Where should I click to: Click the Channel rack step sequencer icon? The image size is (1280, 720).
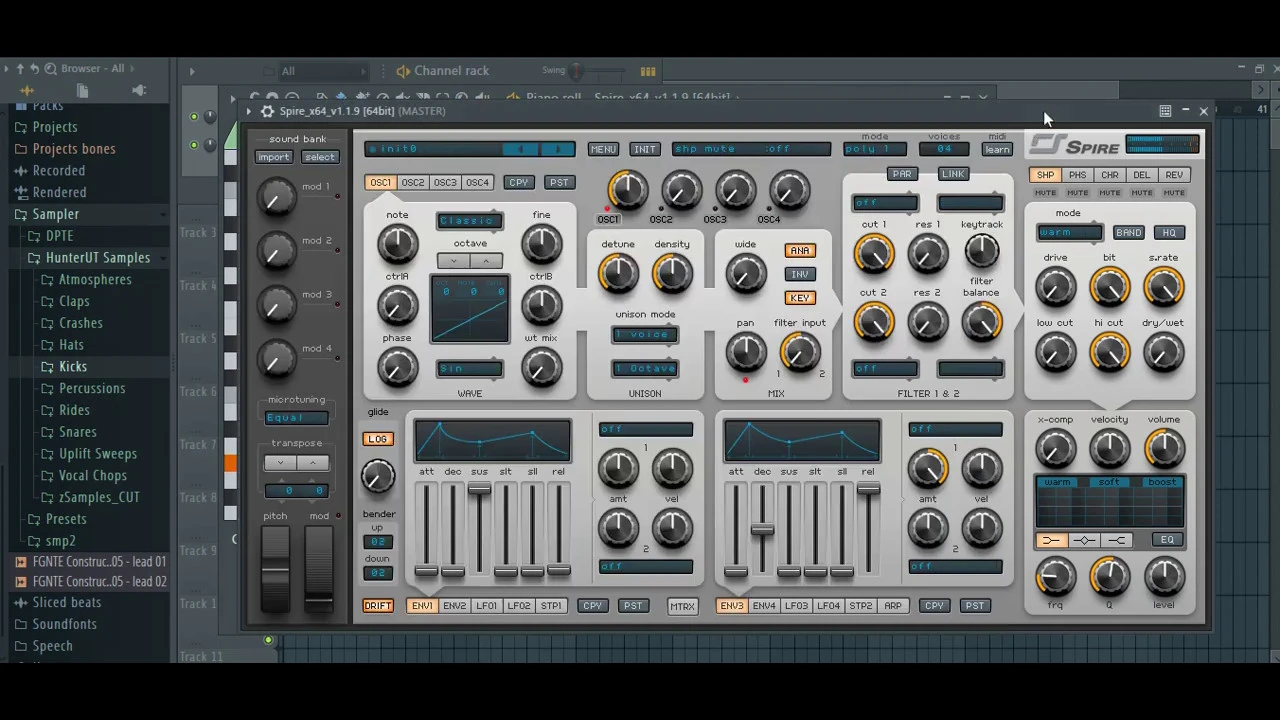[x=648, y=71]
